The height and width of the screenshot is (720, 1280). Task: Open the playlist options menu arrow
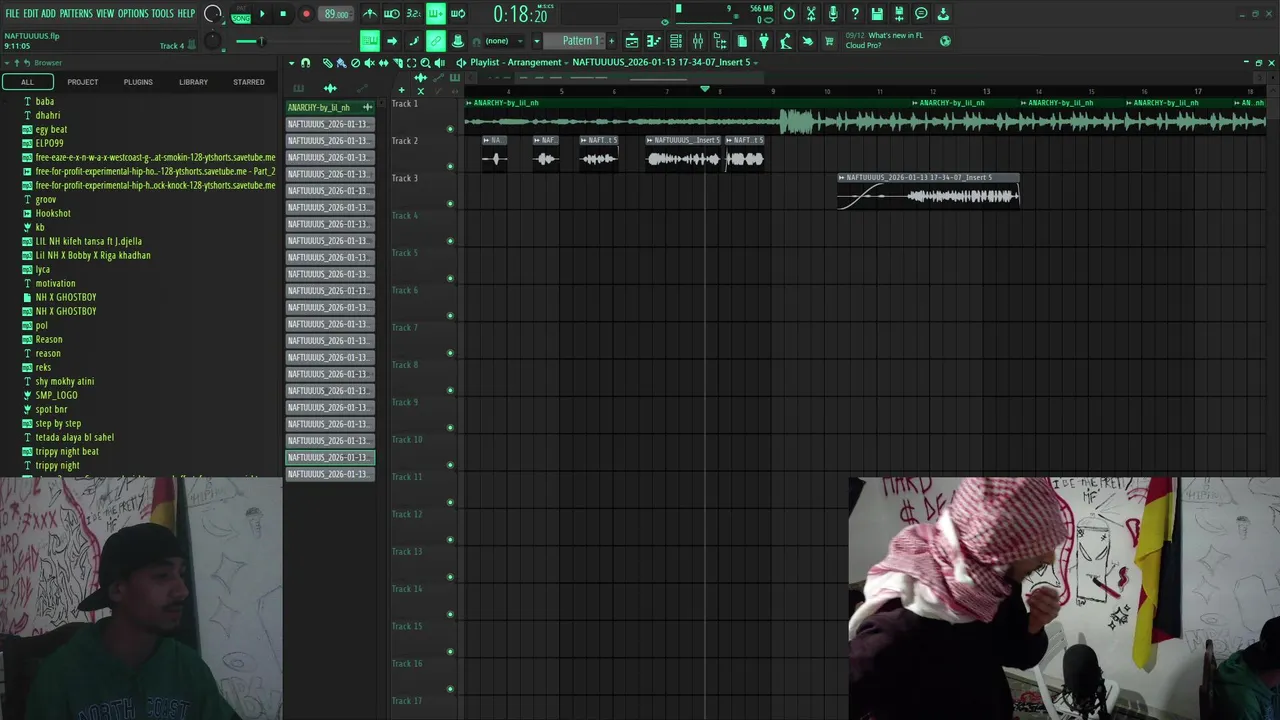coord(292,63)
